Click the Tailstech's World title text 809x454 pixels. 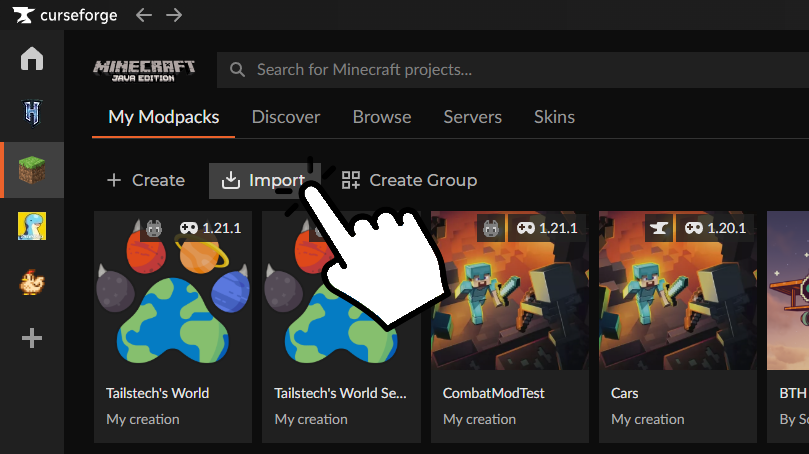[x=157, y=393]
